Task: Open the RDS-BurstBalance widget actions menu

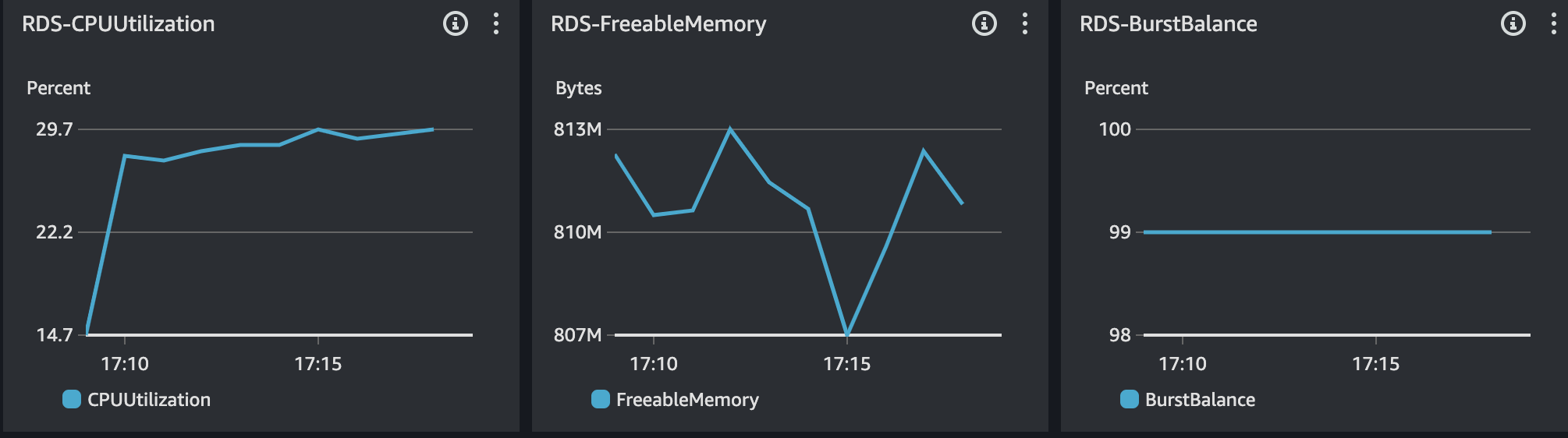Action: 1554,23
